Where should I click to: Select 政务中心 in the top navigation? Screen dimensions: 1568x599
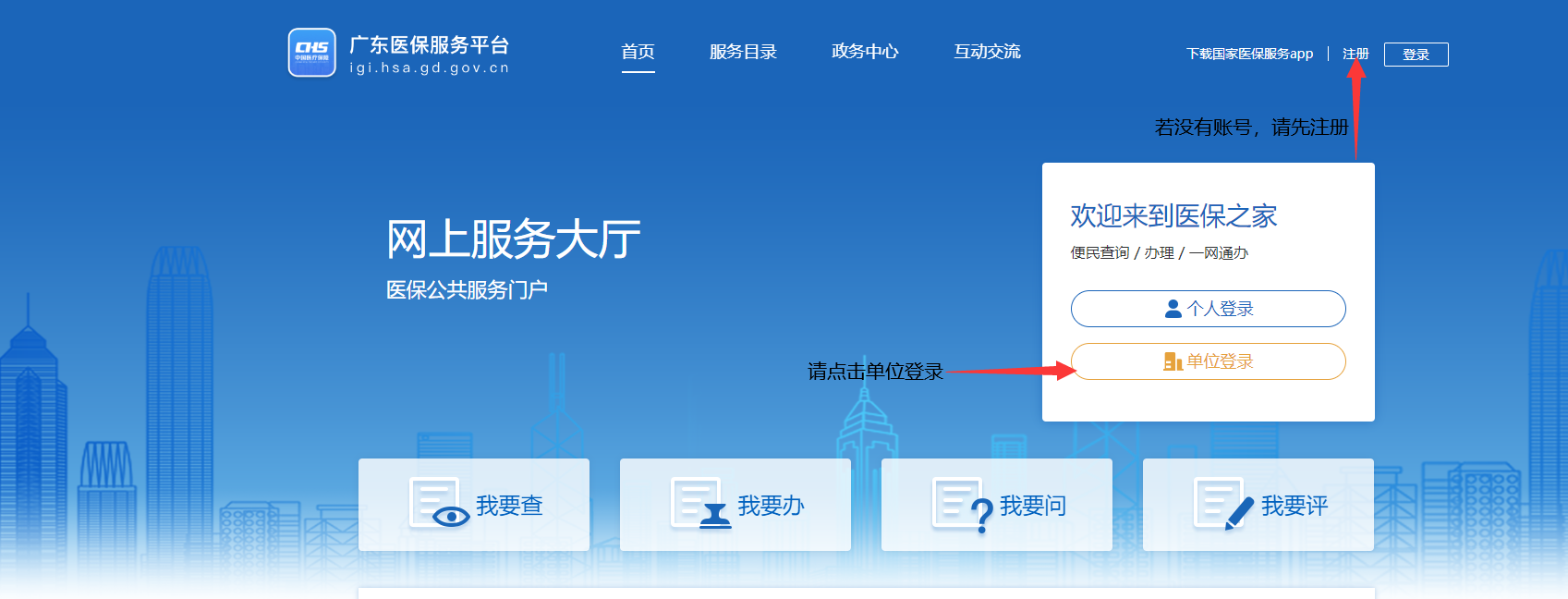pos(865,52)
